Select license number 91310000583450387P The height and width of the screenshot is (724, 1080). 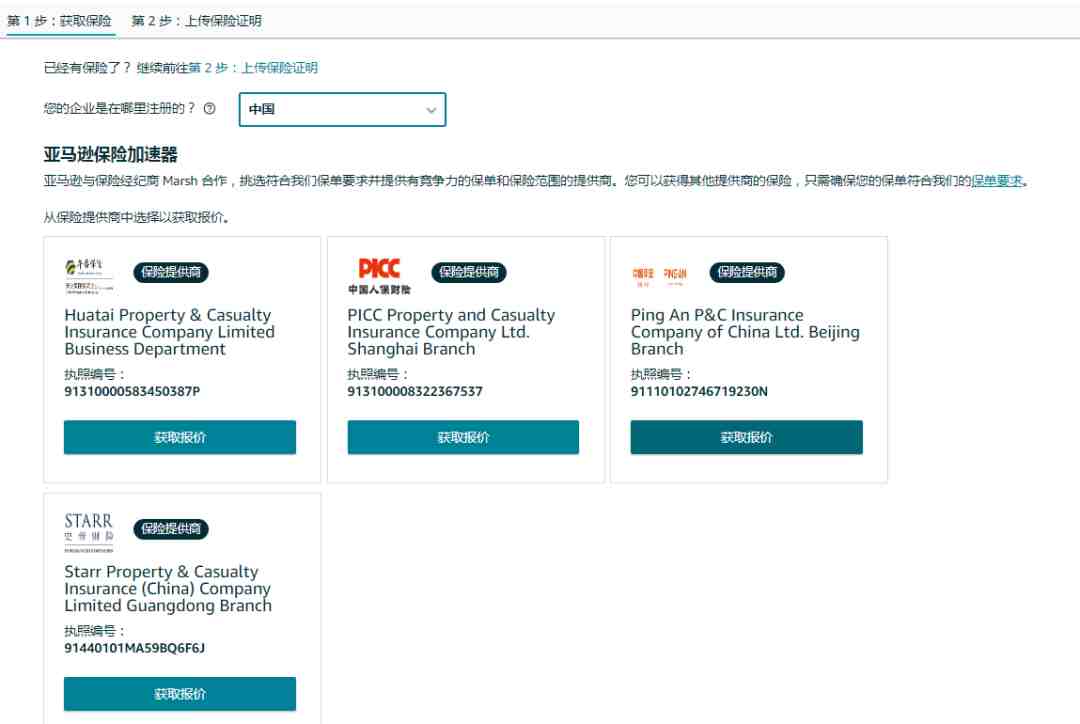tap(132, 391)
